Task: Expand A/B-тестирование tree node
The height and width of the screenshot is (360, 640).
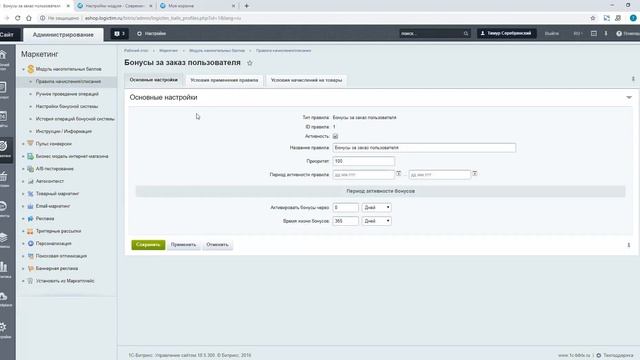Action: pyautogui.click(x=23, y=169)
